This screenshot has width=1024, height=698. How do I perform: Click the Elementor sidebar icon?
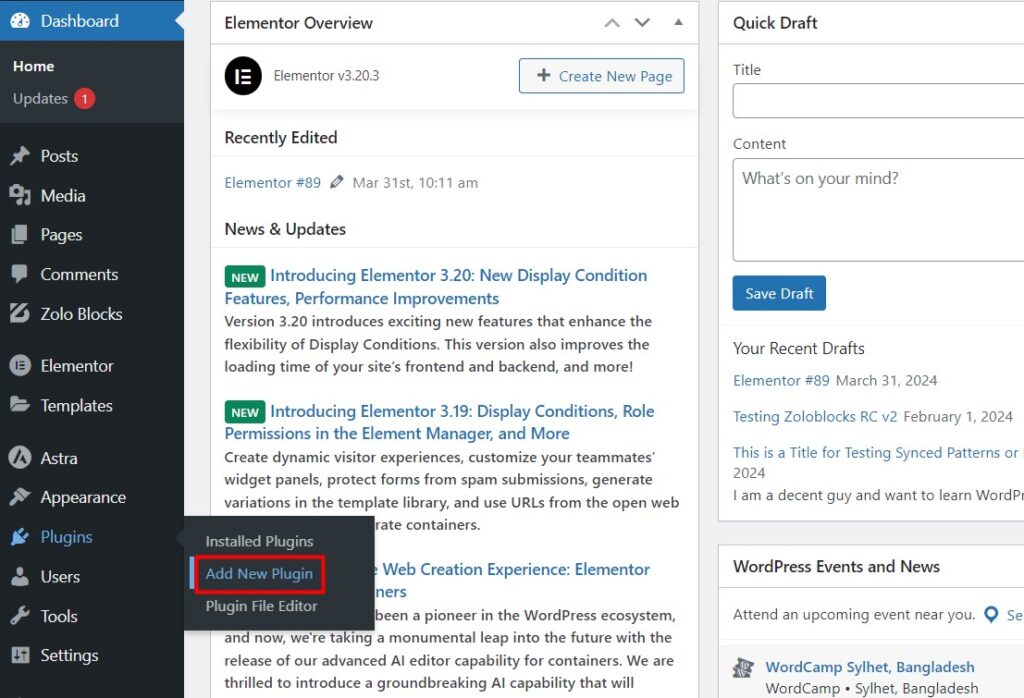(x=20, y=366)
